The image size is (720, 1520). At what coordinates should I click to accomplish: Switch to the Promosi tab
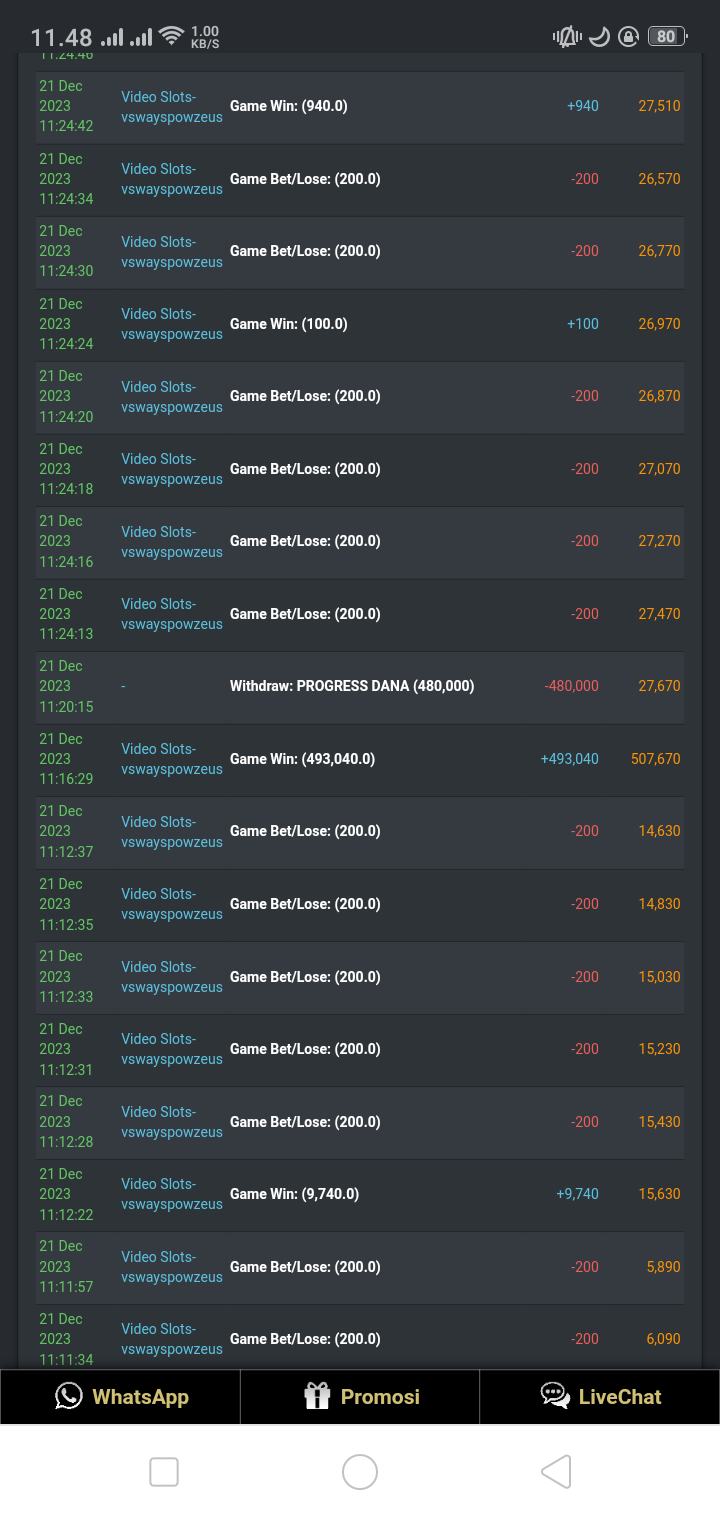[360, 1396]
